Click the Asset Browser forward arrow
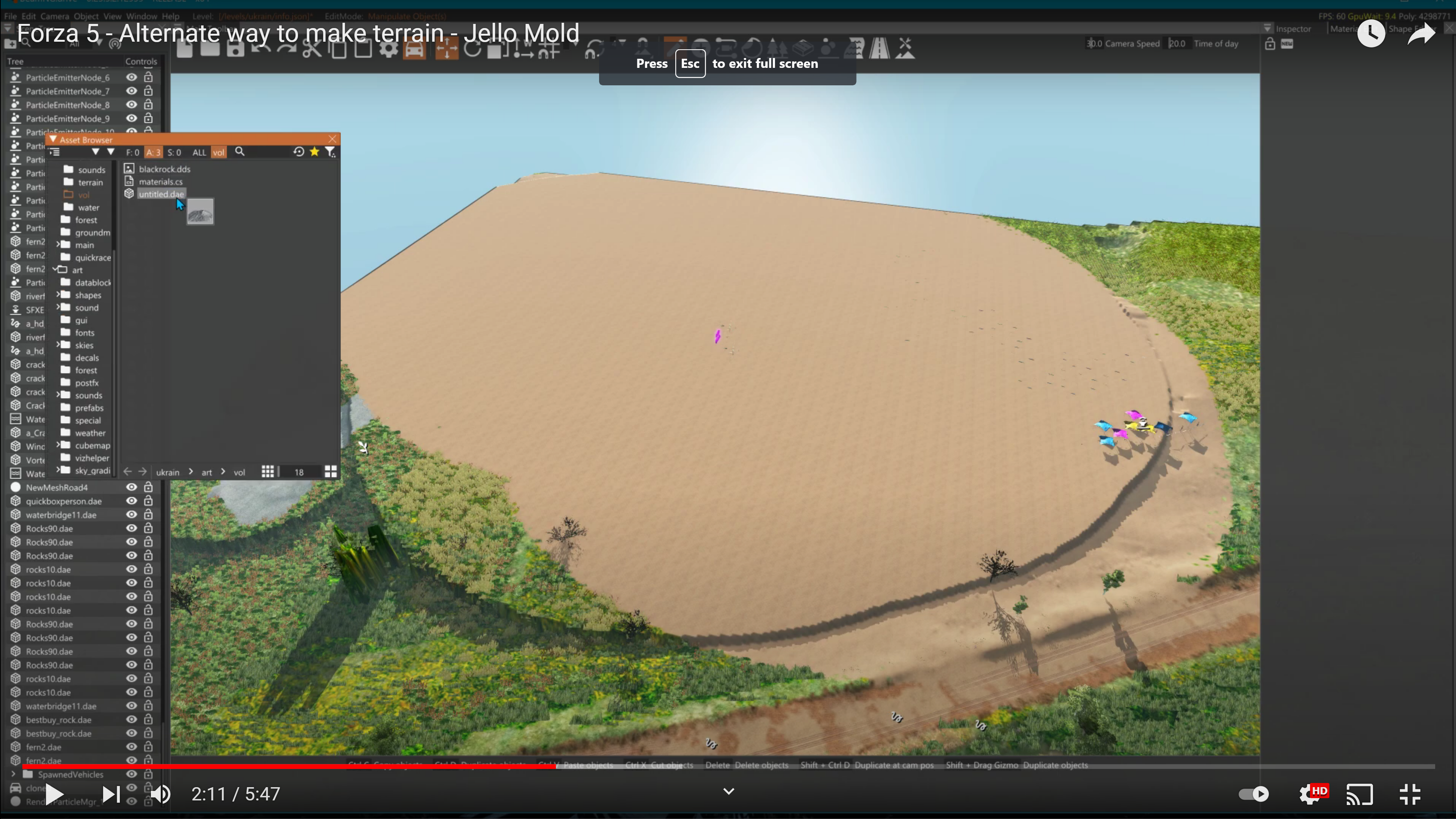This screenshot has height=819, width=1456. 143,471
